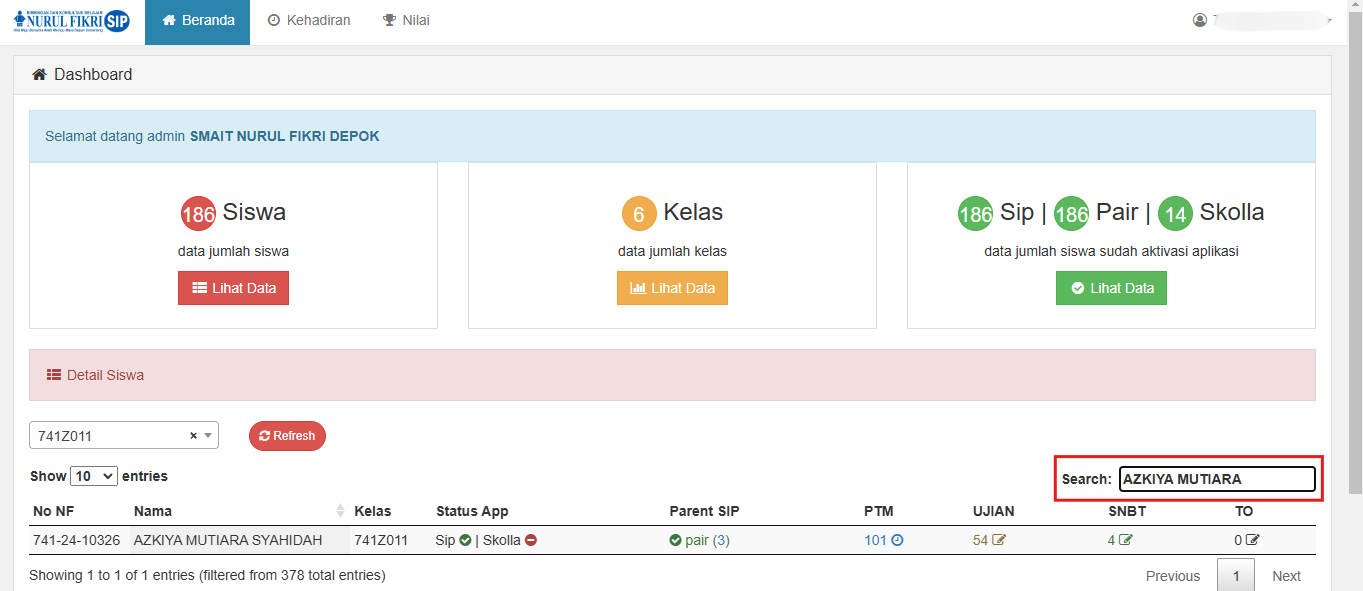
Task: Click the orange Lihat Data Kelas button
Action: (672, 288)
